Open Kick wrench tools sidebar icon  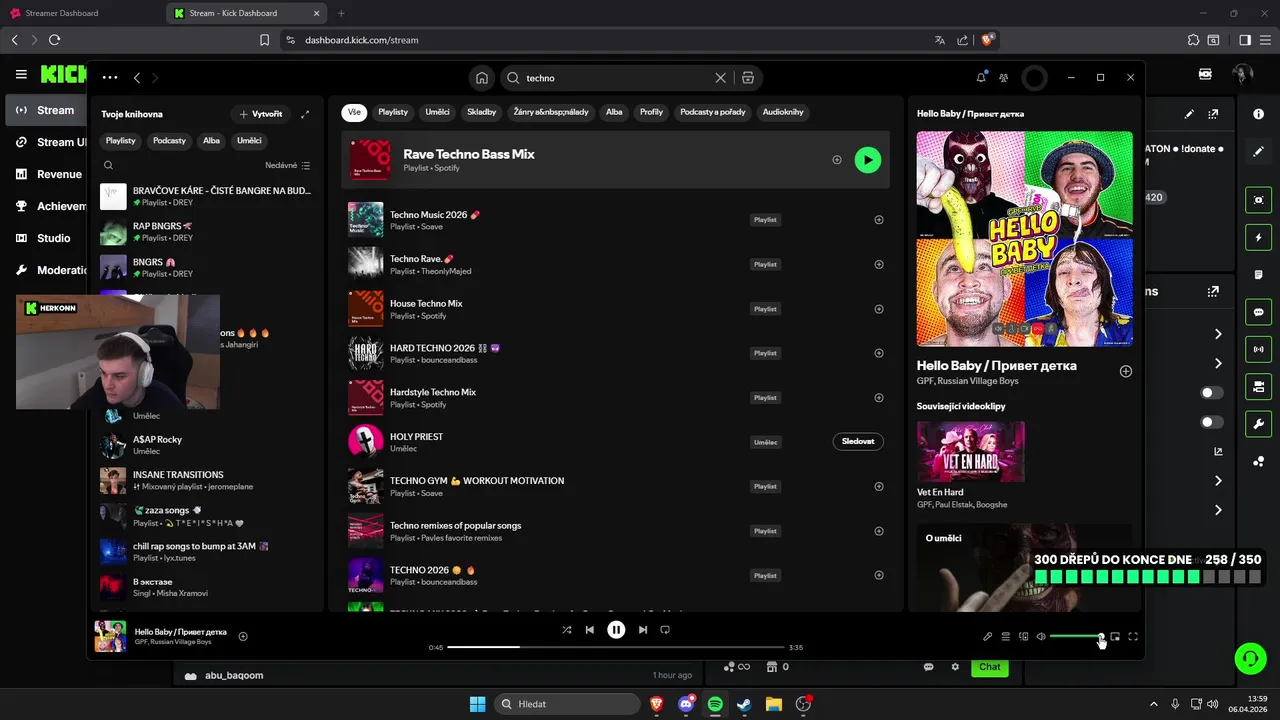click(x=1258, y=424)
